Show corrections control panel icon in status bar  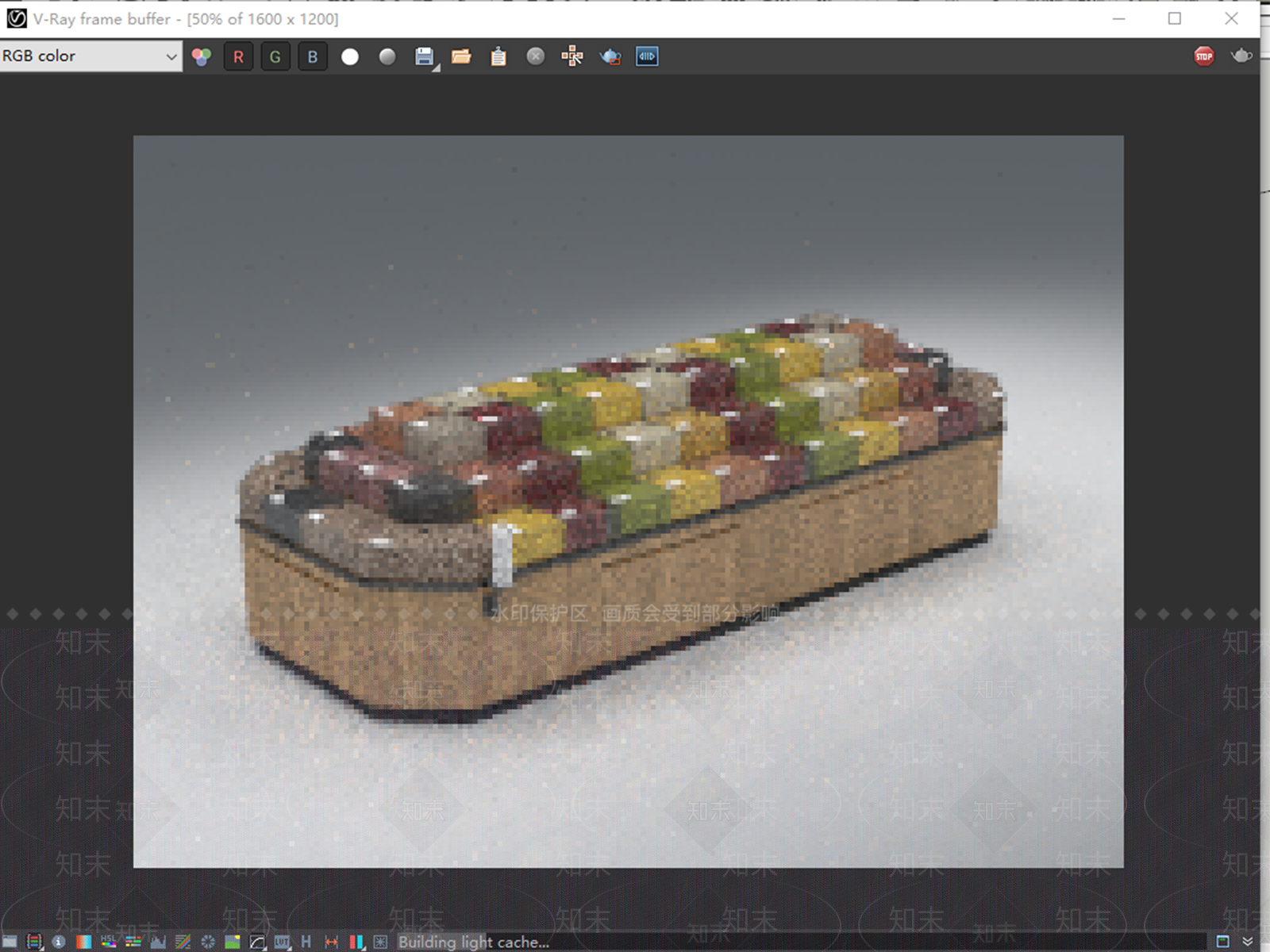click(10, 942)
